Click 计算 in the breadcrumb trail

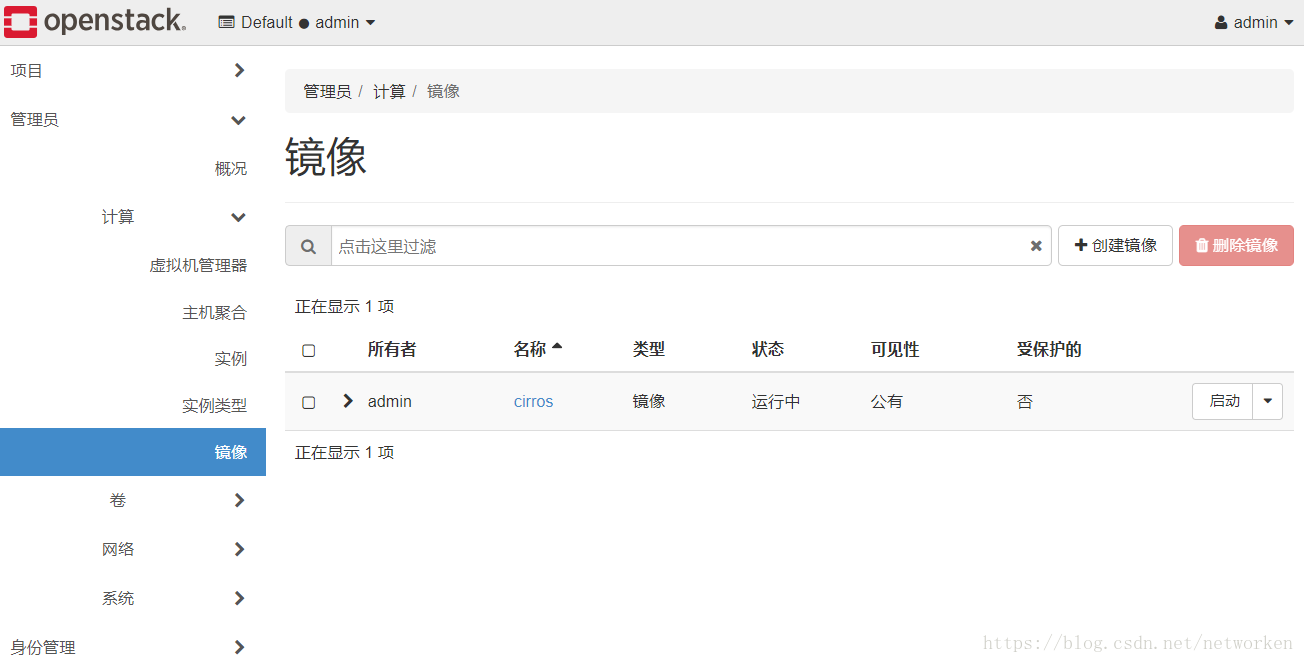(390, 91)
